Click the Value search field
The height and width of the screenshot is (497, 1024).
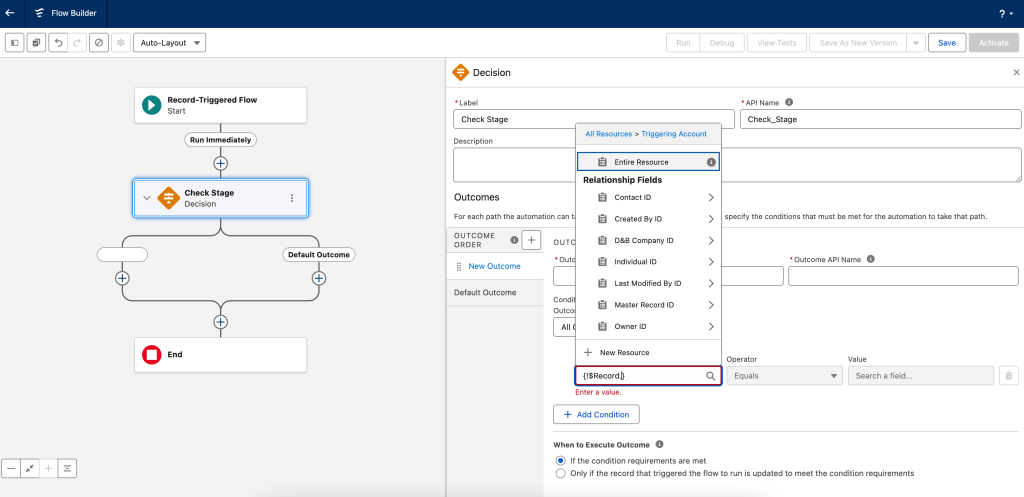point(921,376)
